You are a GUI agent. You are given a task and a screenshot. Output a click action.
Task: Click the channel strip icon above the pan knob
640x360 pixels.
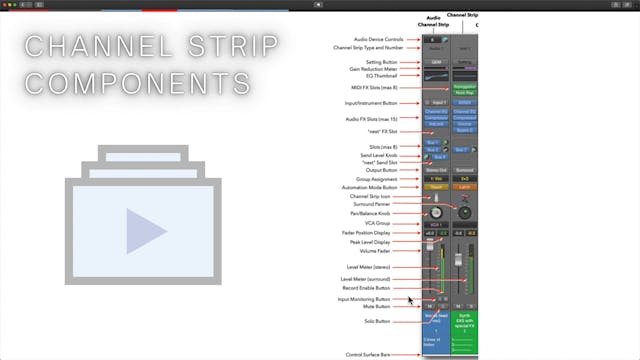click(x=436, y=198)
